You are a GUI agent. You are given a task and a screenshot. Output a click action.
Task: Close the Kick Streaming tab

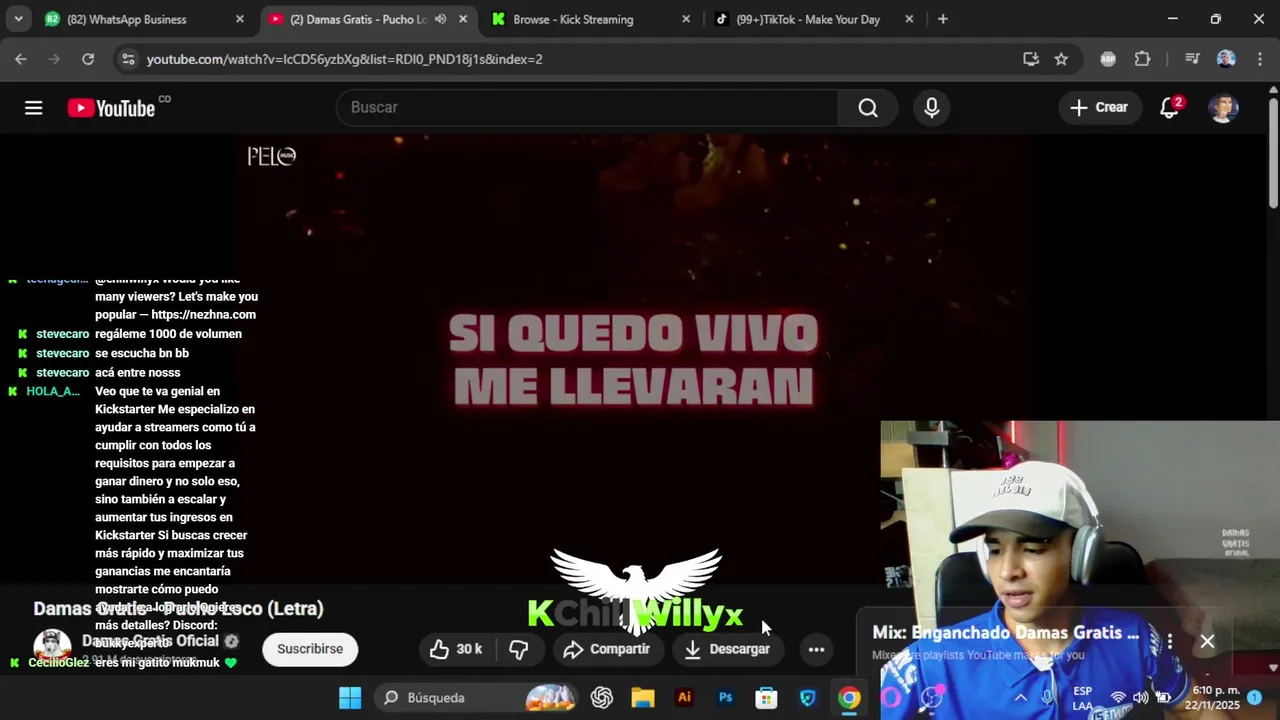[x=685, y=19]
